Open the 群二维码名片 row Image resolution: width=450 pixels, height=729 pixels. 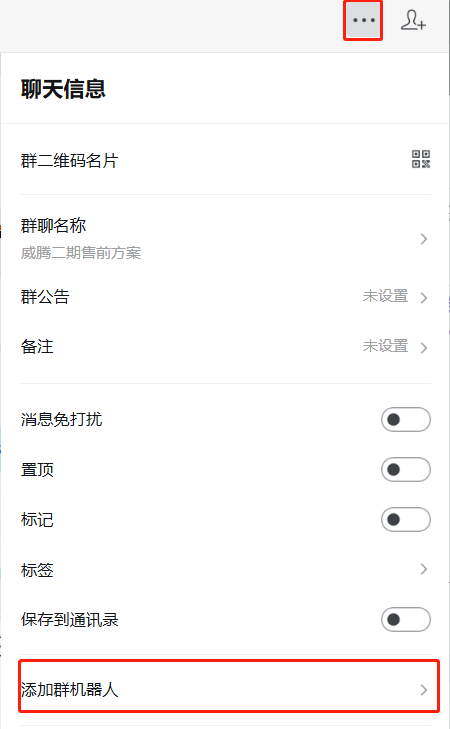(225, 160)
